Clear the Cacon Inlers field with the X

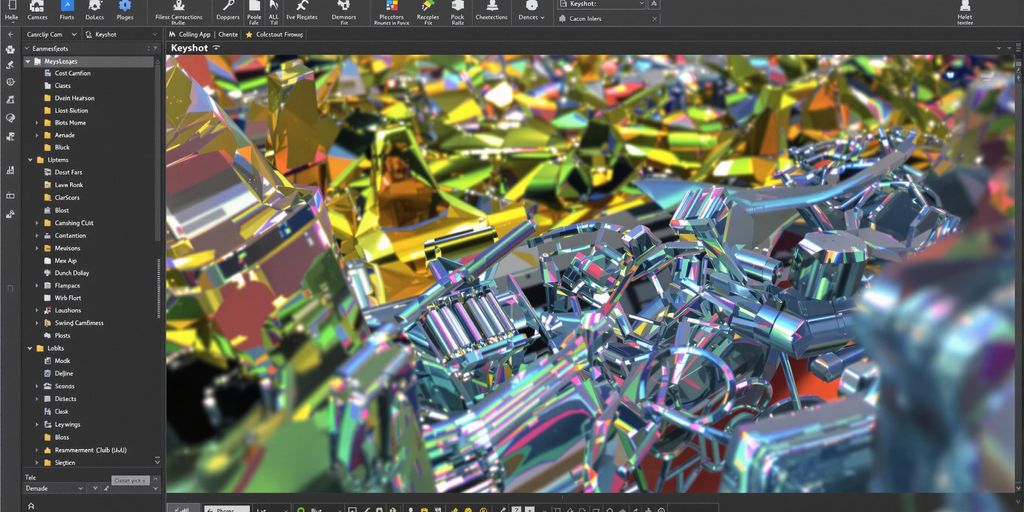pos(655,19)
